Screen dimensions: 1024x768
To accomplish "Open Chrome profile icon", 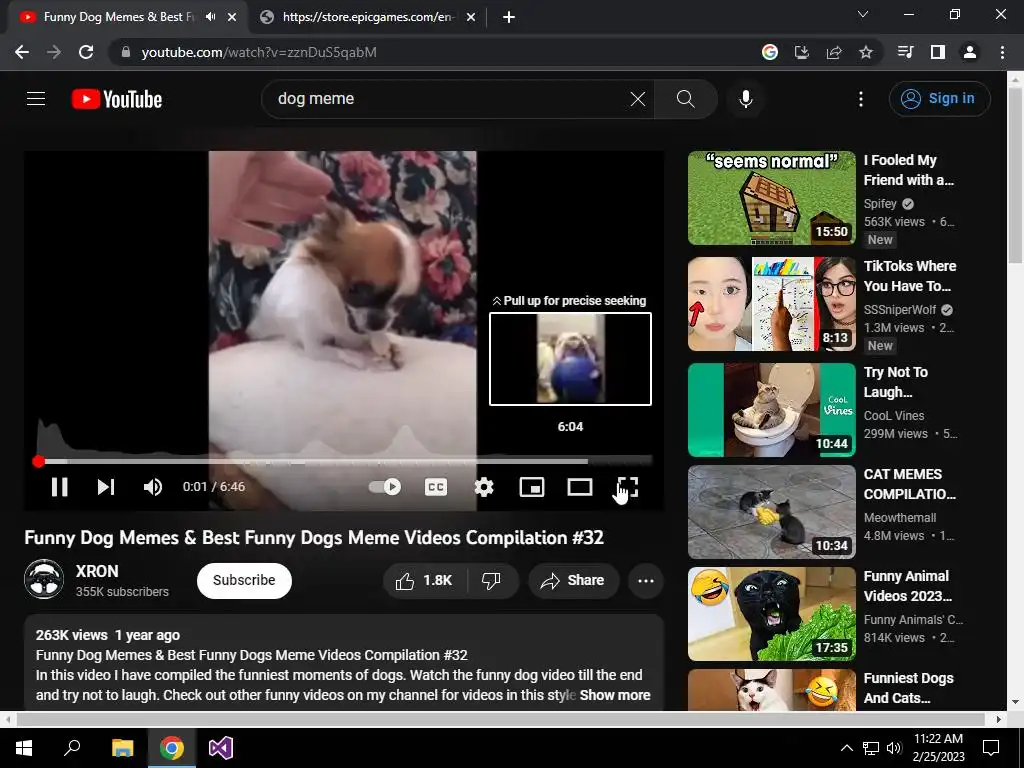I will click(970, 52).
